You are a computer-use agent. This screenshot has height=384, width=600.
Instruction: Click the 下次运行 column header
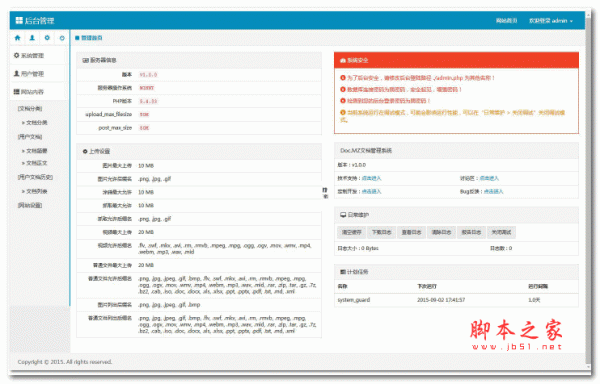[x=427, y=286]
